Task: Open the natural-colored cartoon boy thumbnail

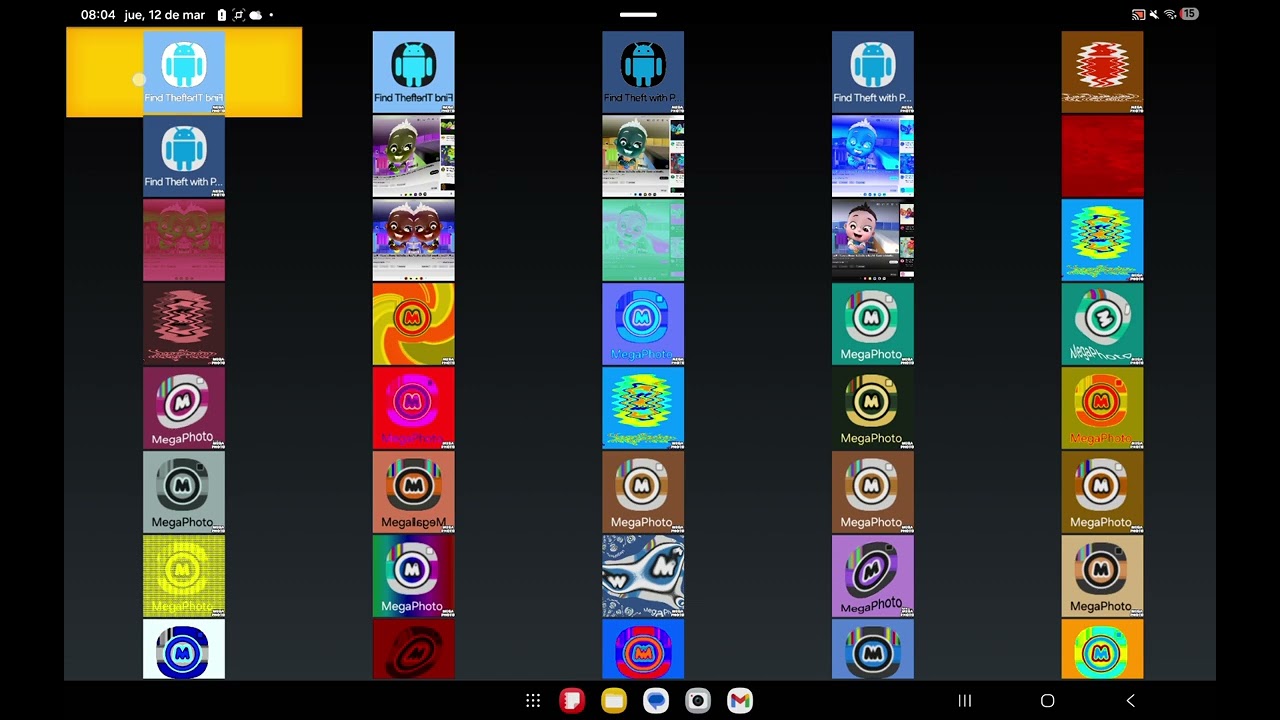Action: [872, 240]
